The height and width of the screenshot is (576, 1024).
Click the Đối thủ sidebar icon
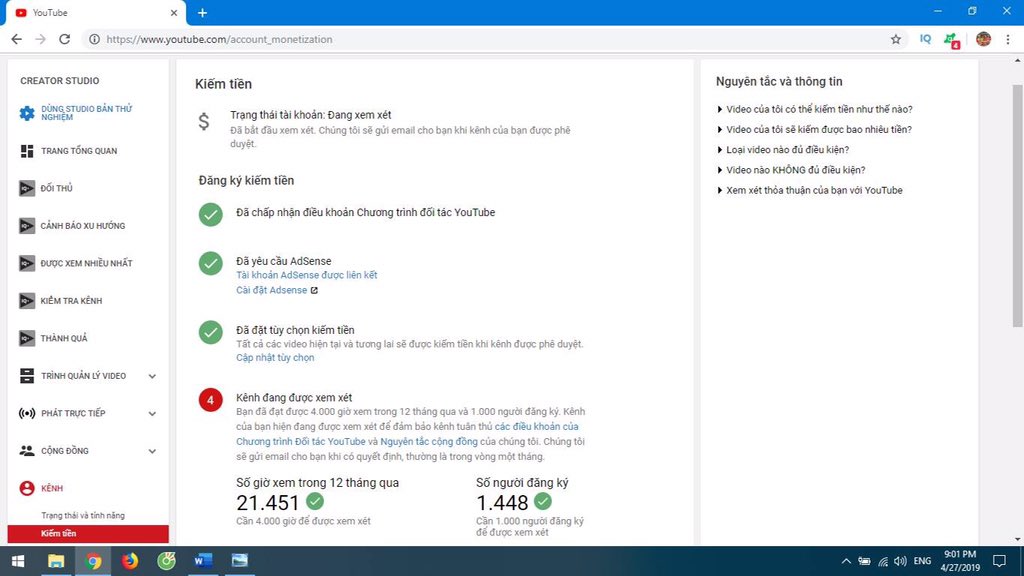[x=27, y=188]
